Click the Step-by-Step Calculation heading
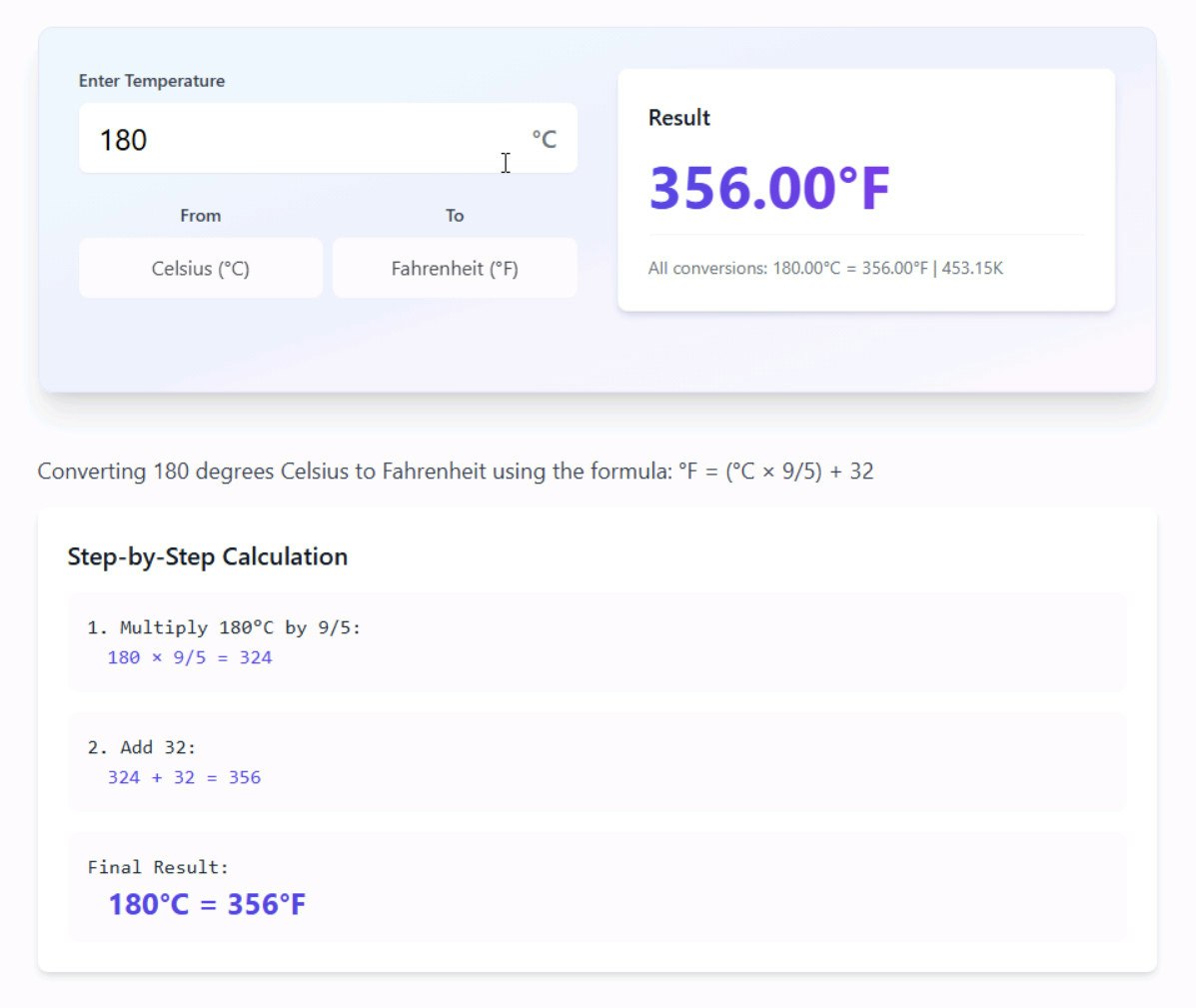Viewport: 1196px width, 1008px height. coord(207,556)
